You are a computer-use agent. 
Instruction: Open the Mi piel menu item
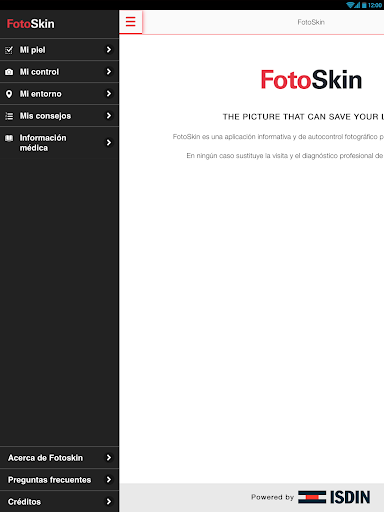[59, 50]
